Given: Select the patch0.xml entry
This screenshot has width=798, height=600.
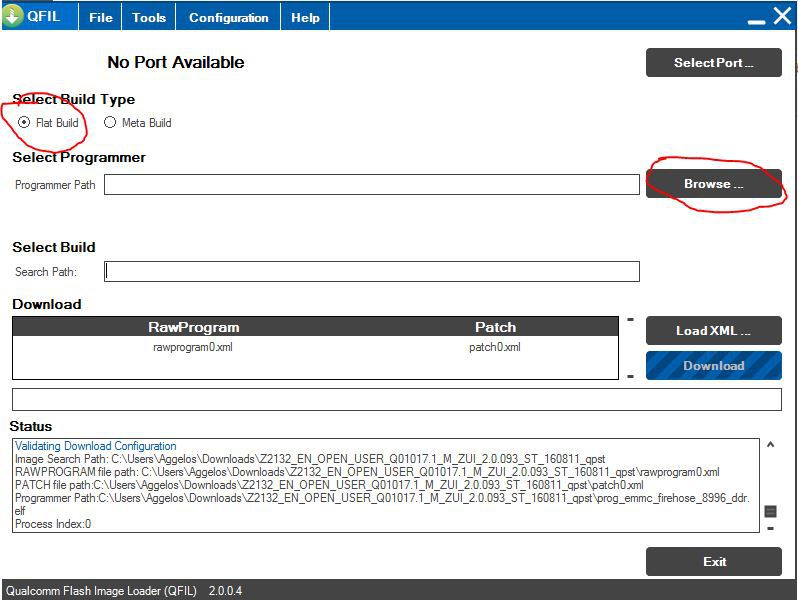Looking at the screenshot, I should pyautogui.click(x=495, y=347).
